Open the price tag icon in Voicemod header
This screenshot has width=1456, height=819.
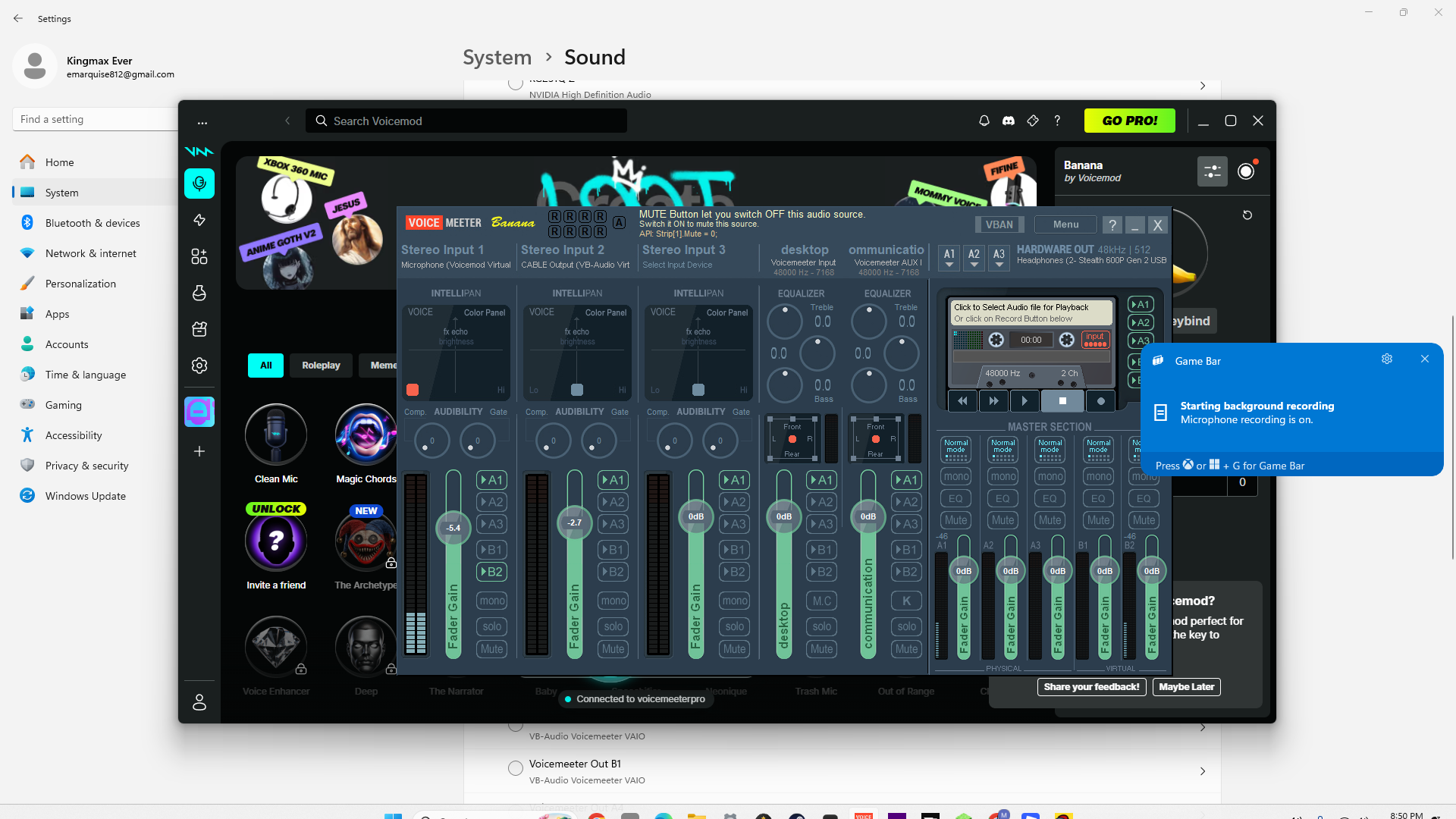point(1033,121)
